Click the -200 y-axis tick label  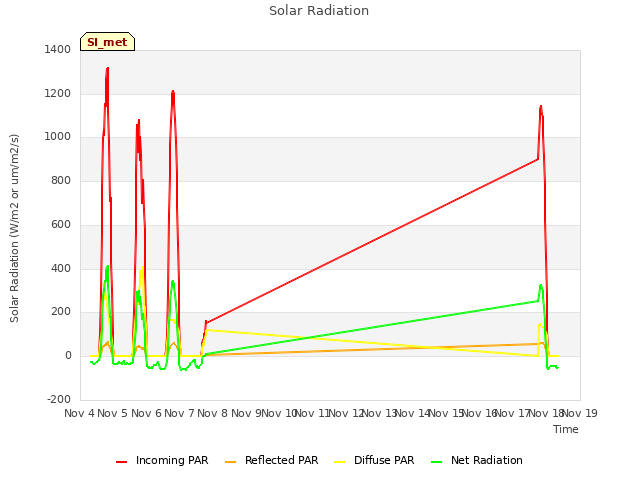click(x=59, y=399)
